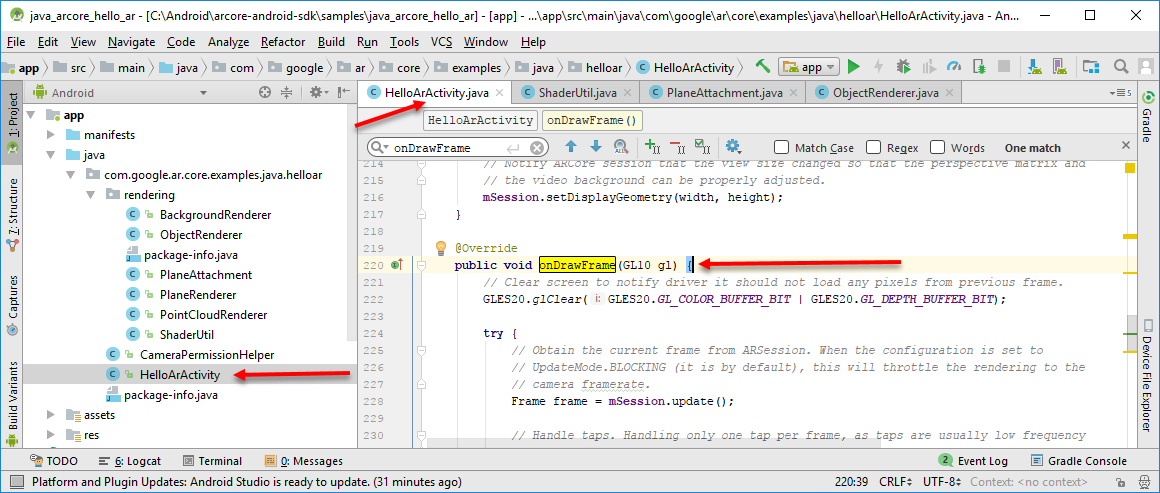Click the override gutter icon on line 220
This screenshot has width=1160, height=493.
397,265
